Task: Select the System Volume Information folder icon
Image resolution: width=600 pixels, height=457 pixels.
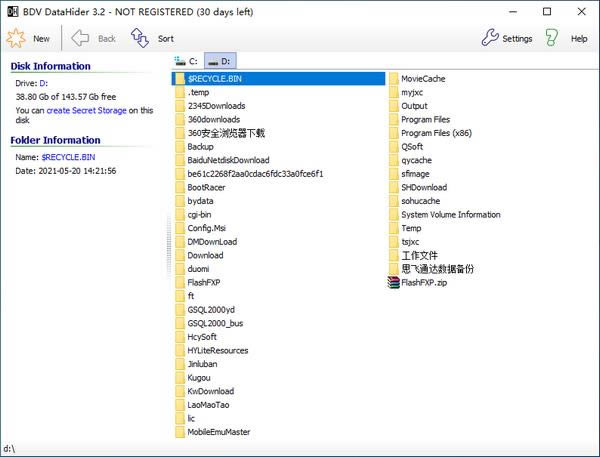Action: coord(394,215)
